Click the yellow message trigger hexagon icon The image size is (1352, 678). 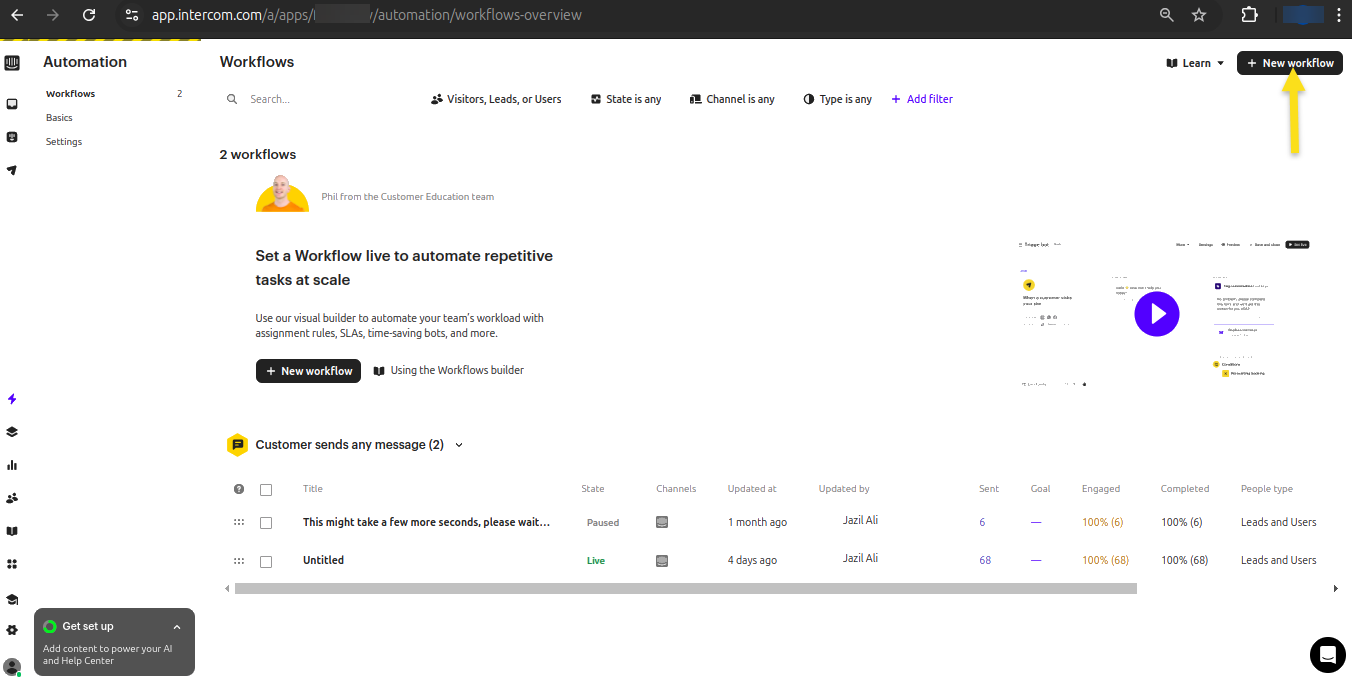click(237, 445)
